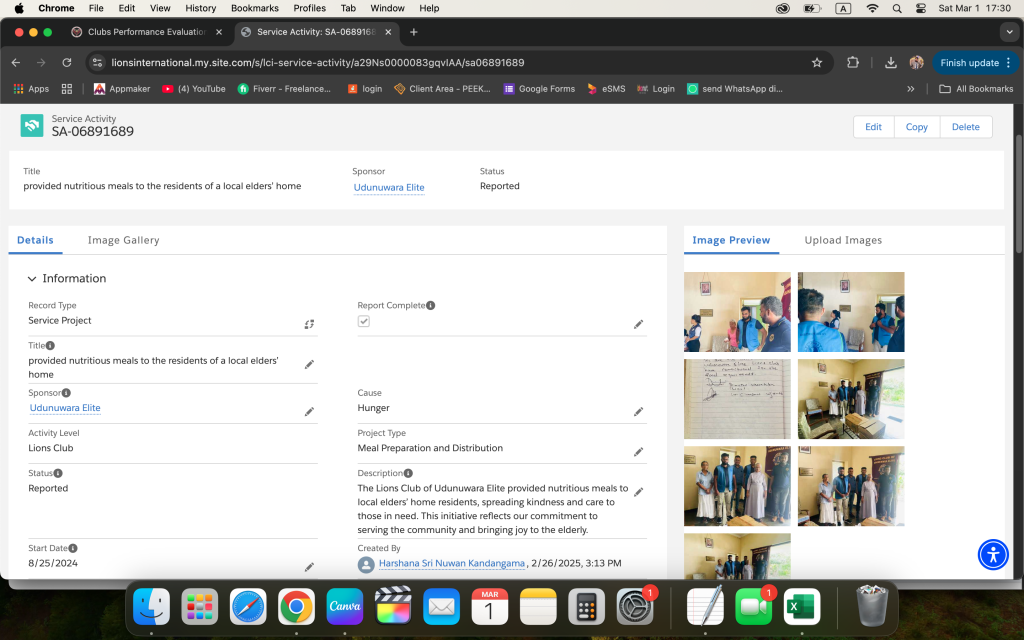Open the Chrome three-dot menu

point(1009,63)
